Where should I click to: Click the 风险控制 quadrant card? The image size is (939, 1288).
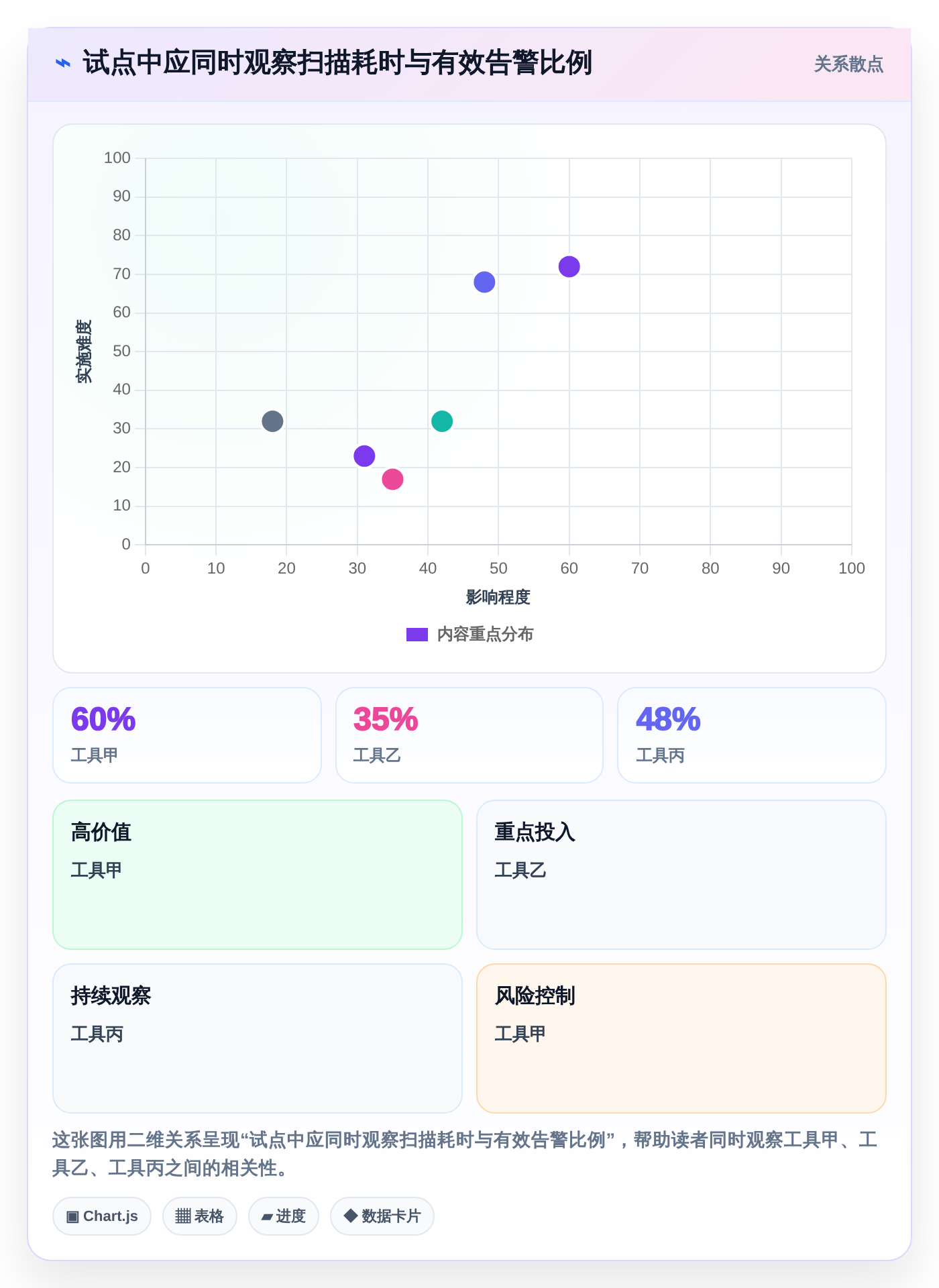681,1038
